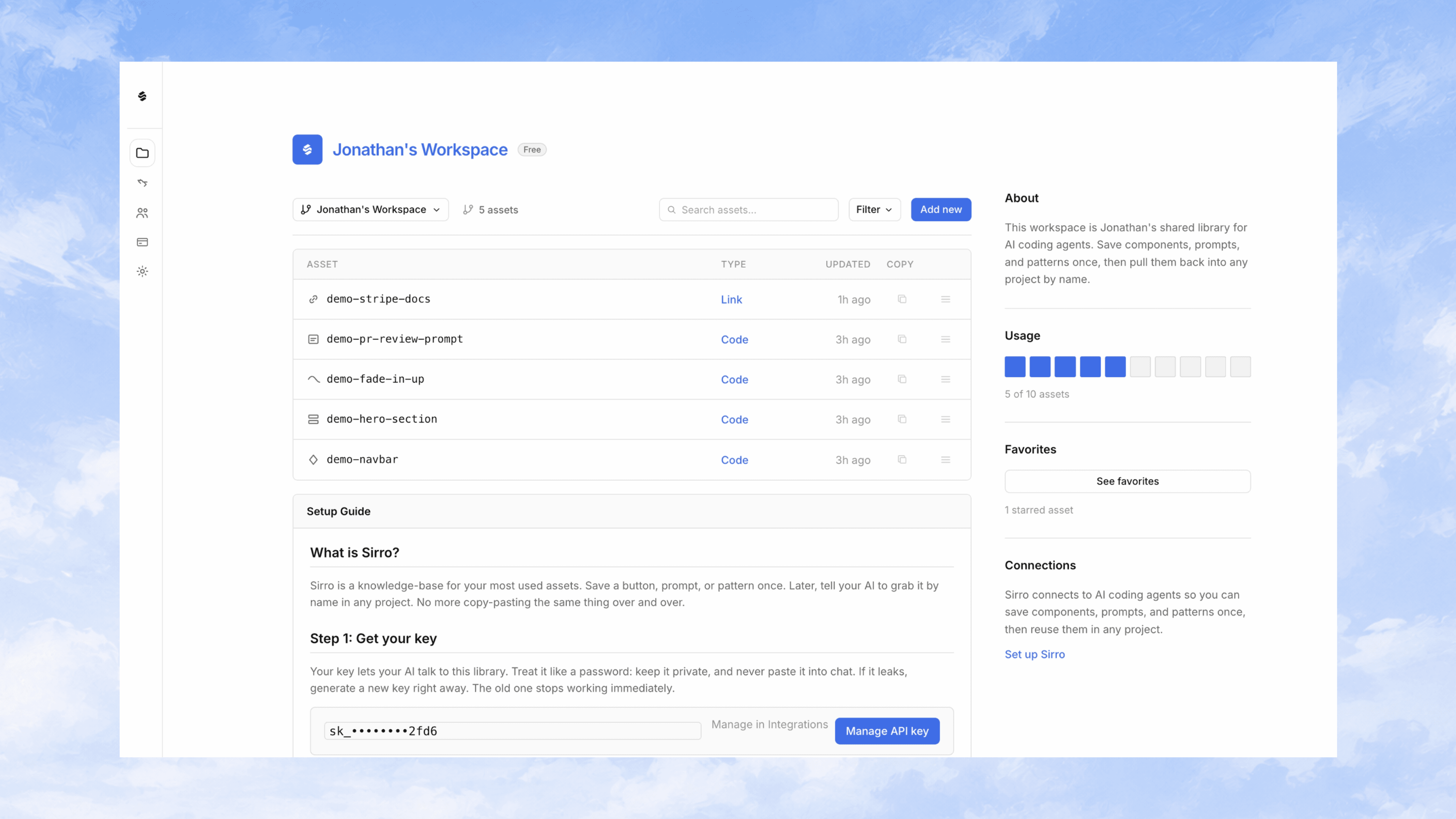Screen dimensions: 1456x819
Task: Click the Link type of demo-stripe-docs
Action: pyautogui.click(x=731, y=300)
